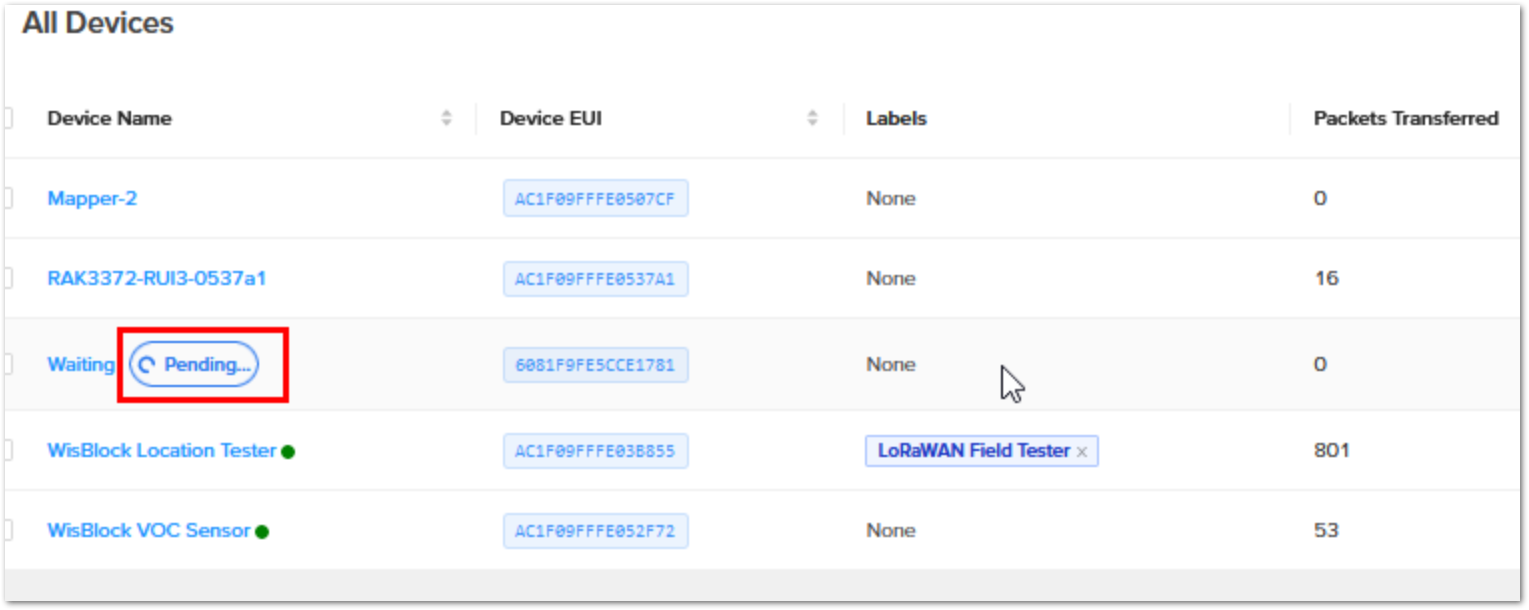Click green status dot for WisBlock VOC Sensor
Viewport: 1529px width, 610px height.
[x=262, y=532]
